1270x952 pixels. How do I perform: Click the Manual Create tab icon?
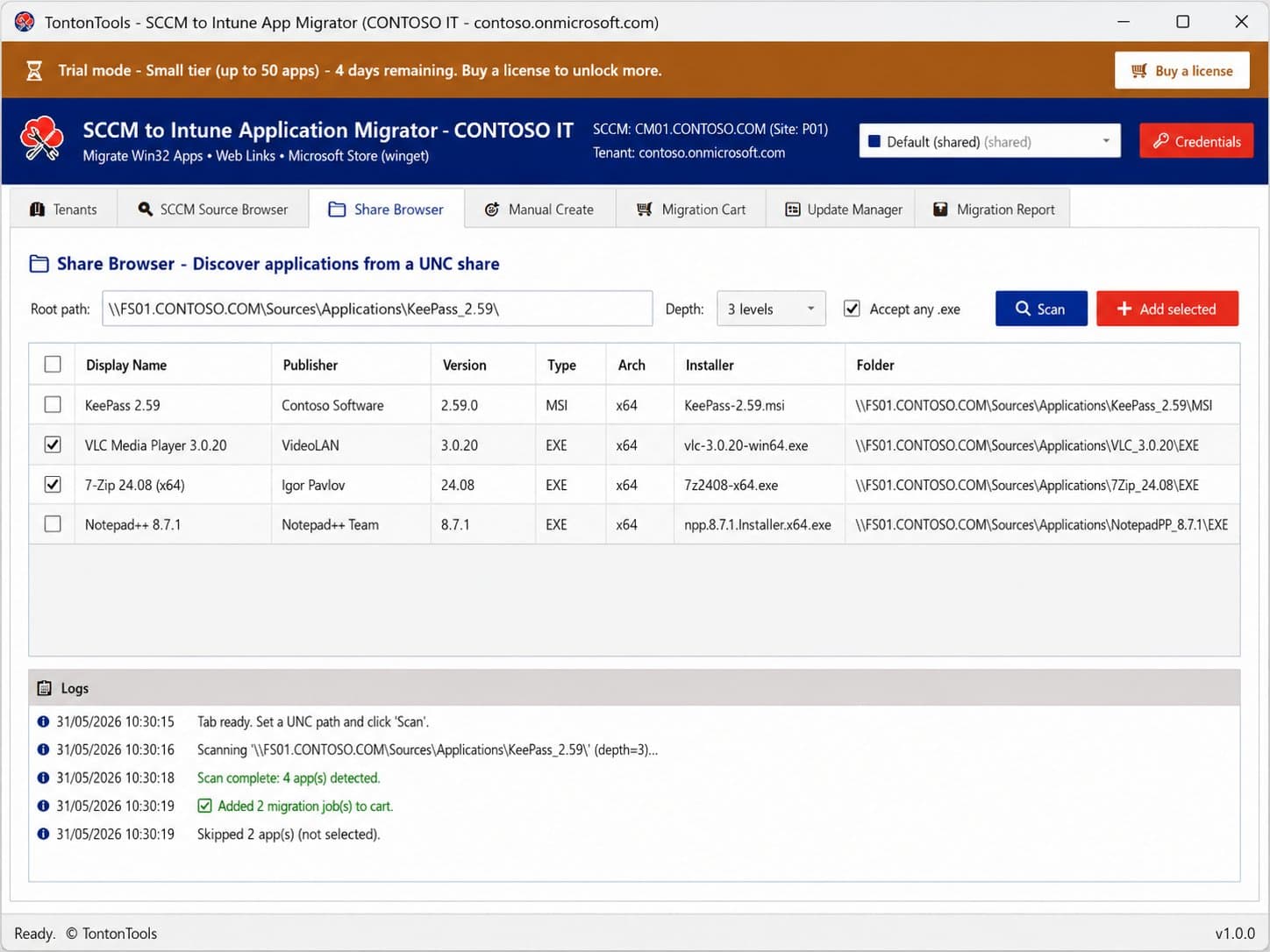coord(492,210)
